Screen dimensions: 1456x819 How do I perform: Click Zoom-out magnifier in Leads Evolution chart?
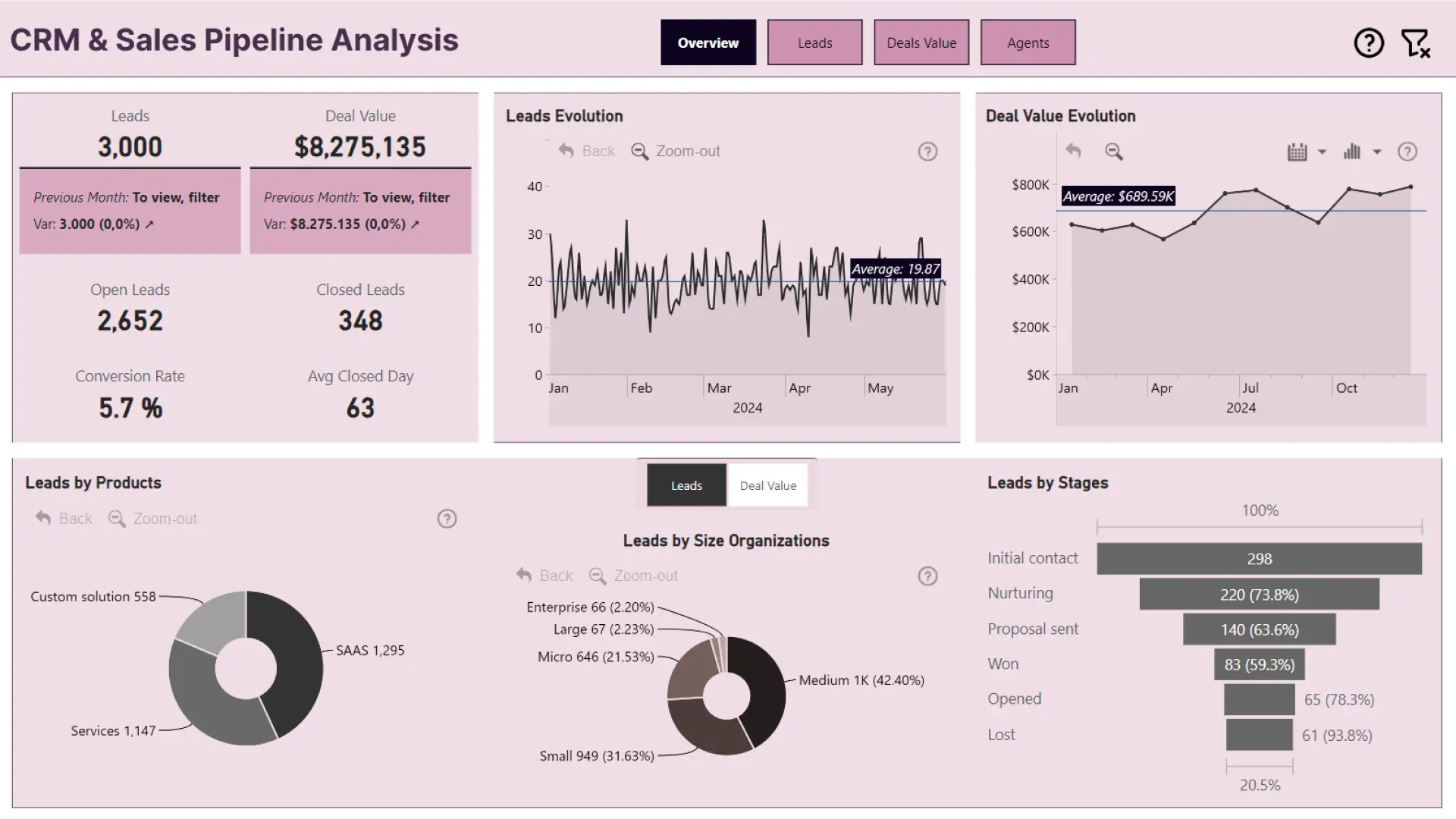click(x=639, y=152)
